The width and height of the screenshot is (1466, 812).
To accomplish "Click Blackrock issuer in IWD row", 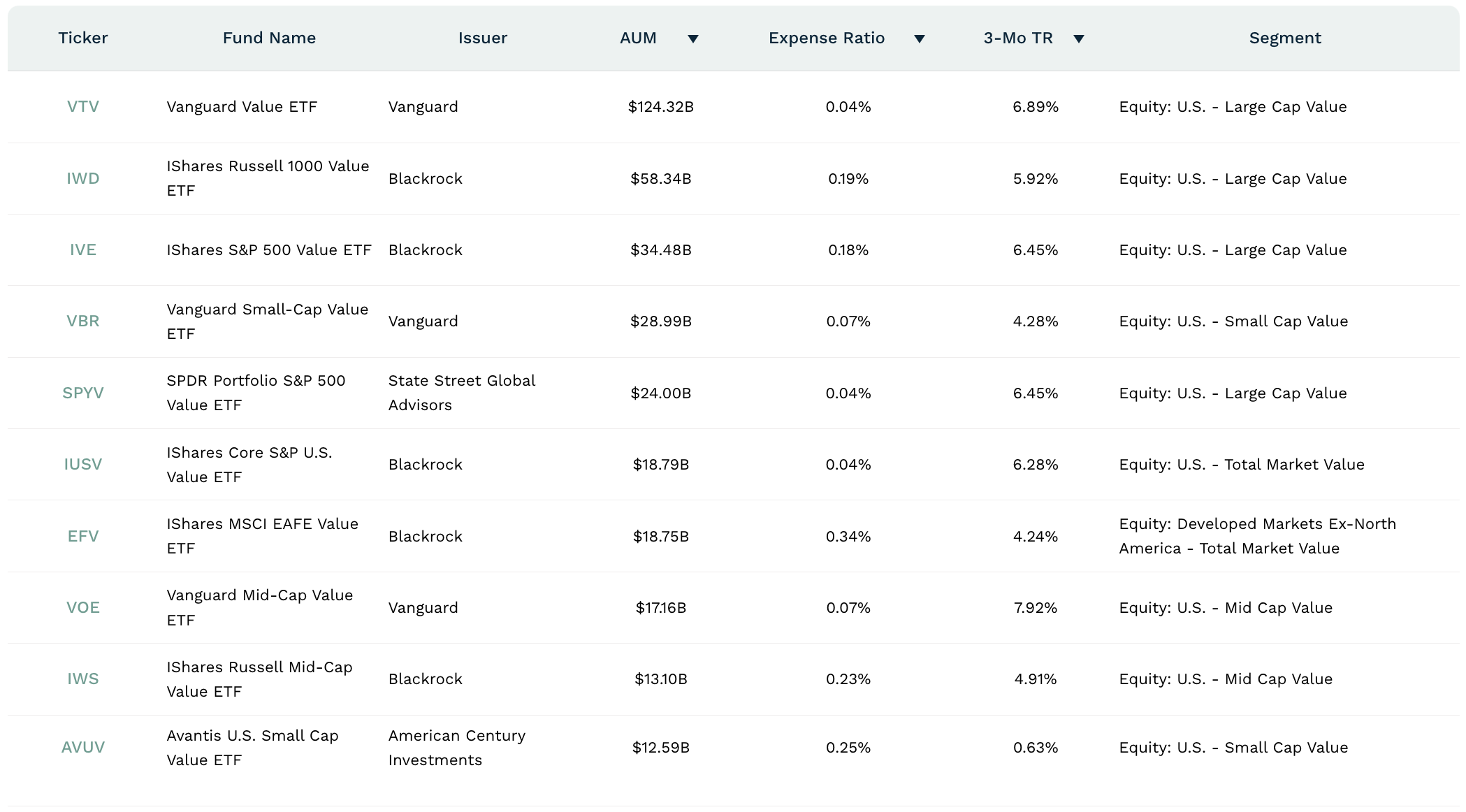I will pos(426,178).
